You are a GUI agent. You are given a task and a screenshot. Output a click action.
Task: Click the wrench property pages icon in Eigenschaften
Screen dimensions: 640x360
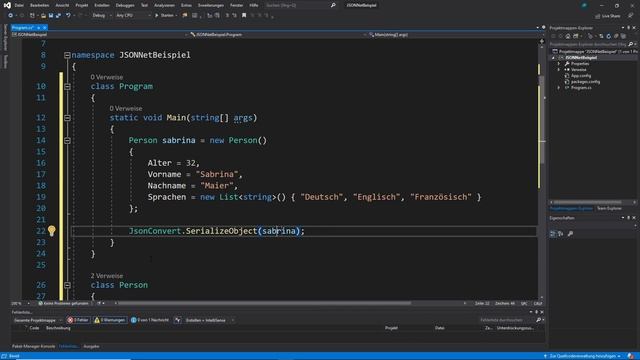click(x=570, y=234)
